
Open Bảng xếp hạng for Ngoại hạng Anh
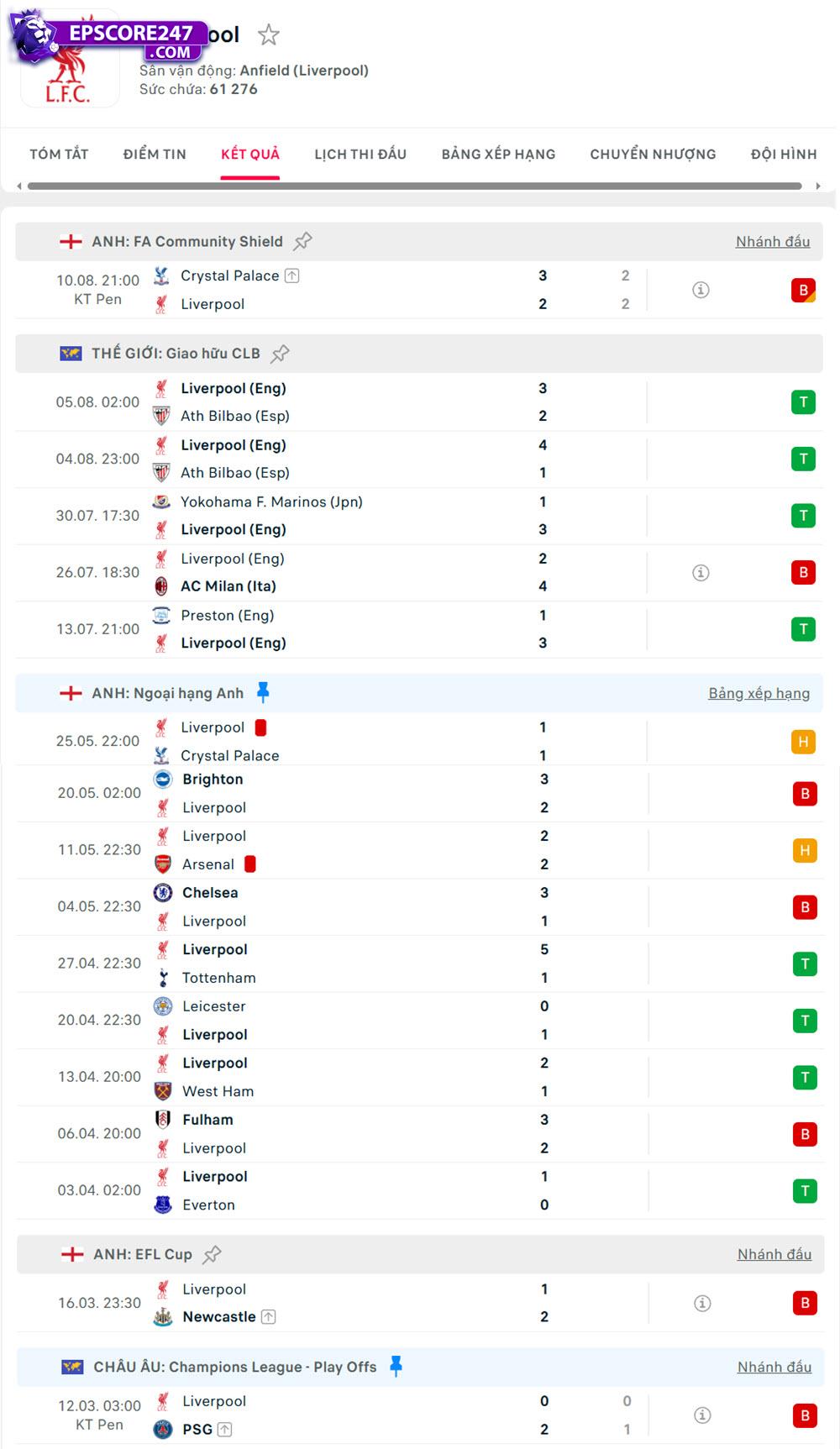(x=759, y=693)
